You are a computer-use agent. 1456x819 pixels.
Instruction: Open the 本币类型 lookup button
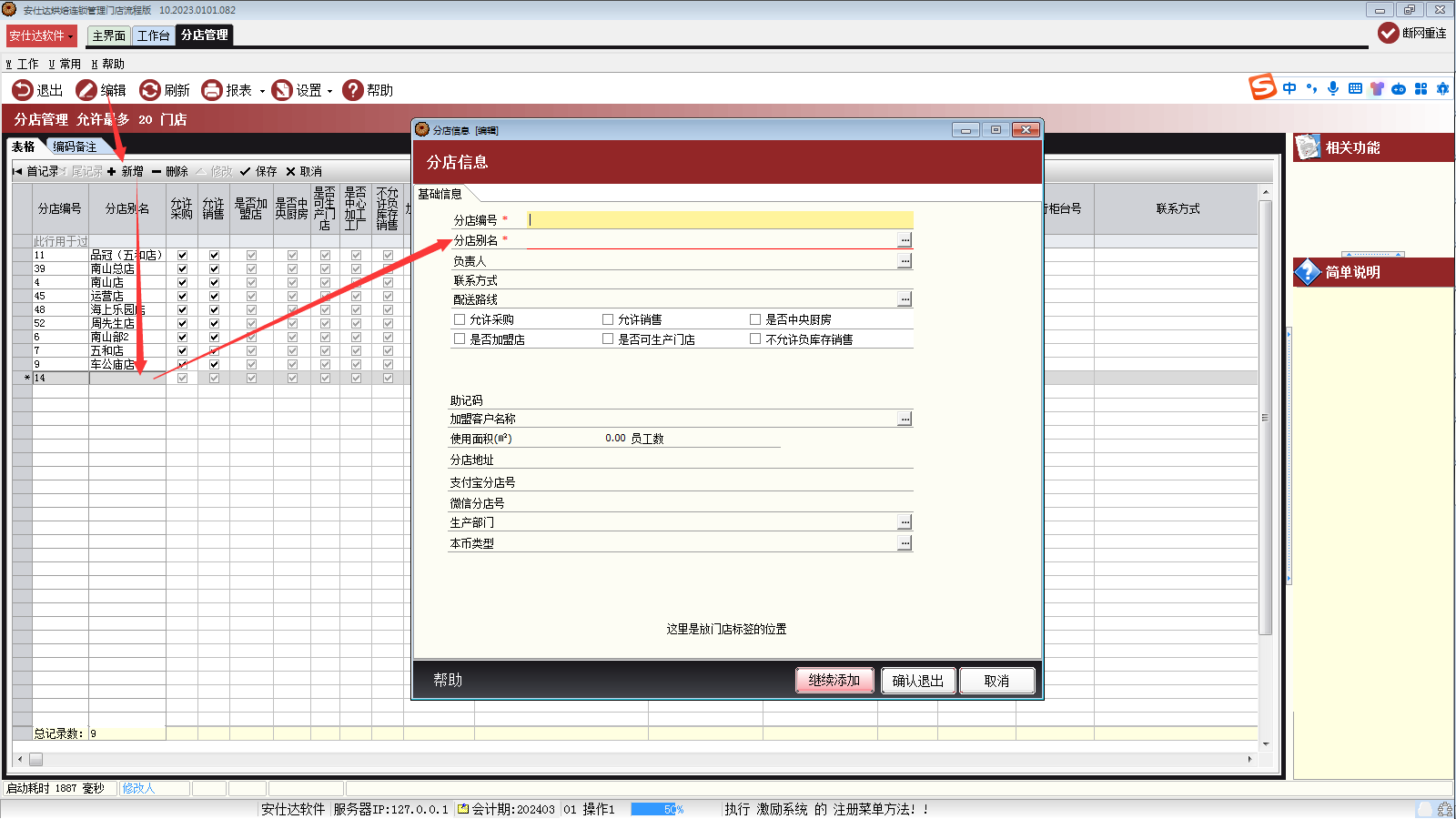[905, 543]
